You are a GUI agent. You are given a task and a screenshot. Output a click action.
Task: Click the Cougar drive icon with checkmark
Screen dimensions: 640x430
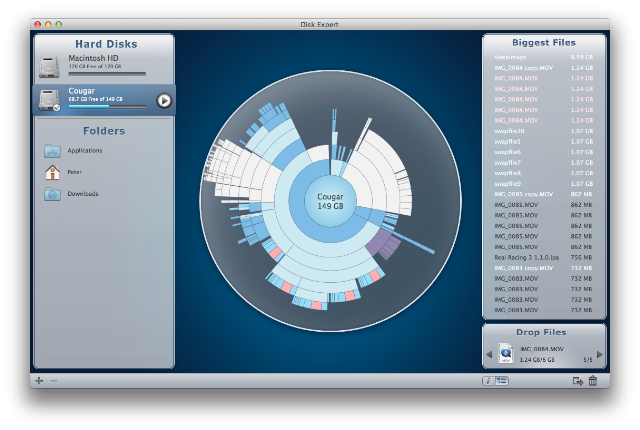49,100
